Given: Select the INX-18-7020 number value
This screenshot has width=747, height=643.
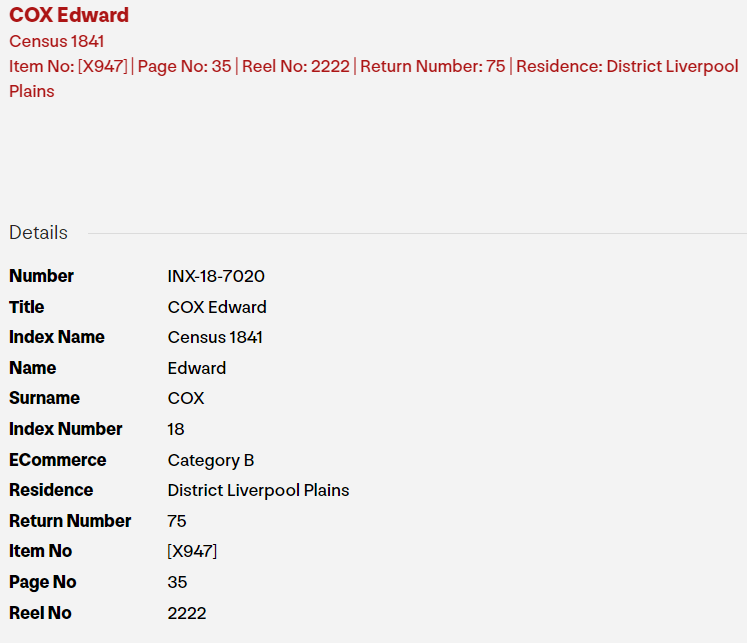Looking at the screenshot, I should [x=216, y=276].
